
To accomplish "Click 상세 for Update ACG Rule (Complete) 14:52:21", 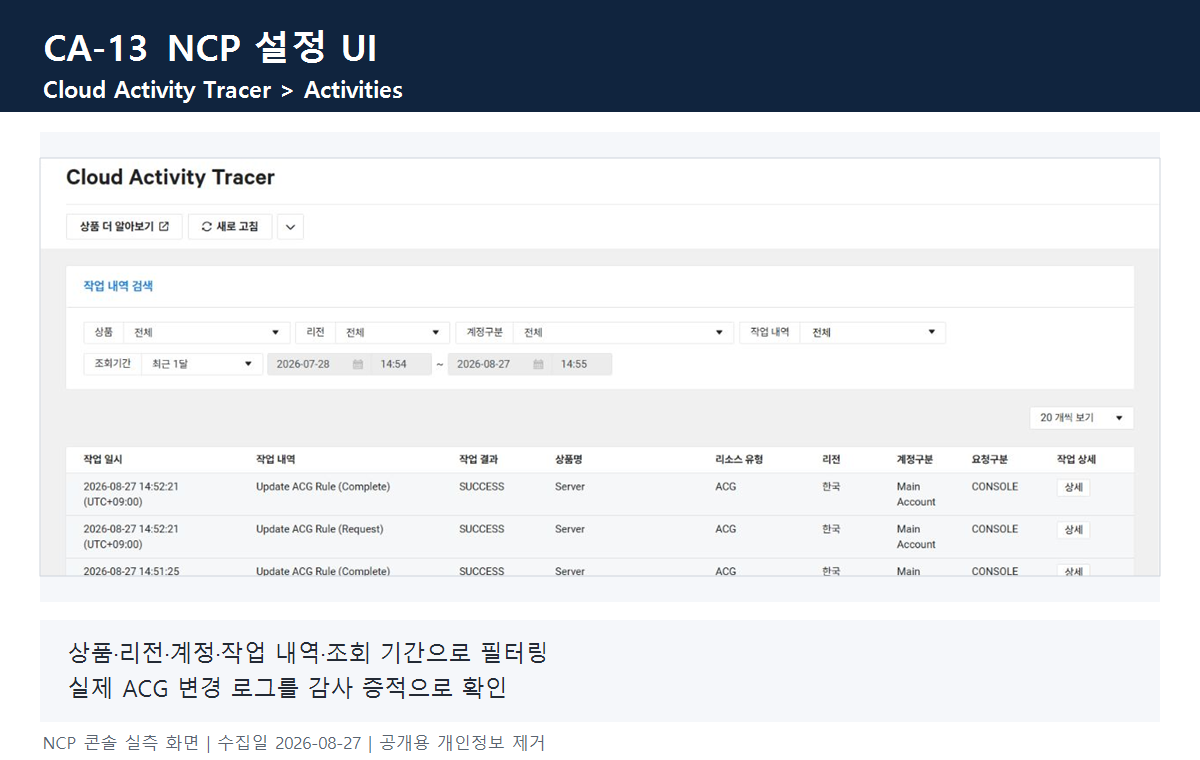I will (x=1073, y=487).
